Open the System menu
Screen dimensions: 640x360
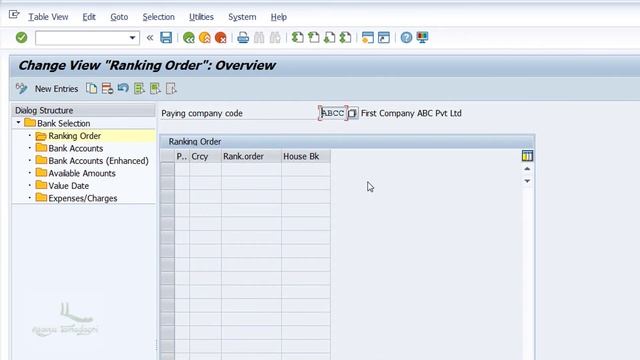pos(242,17)
